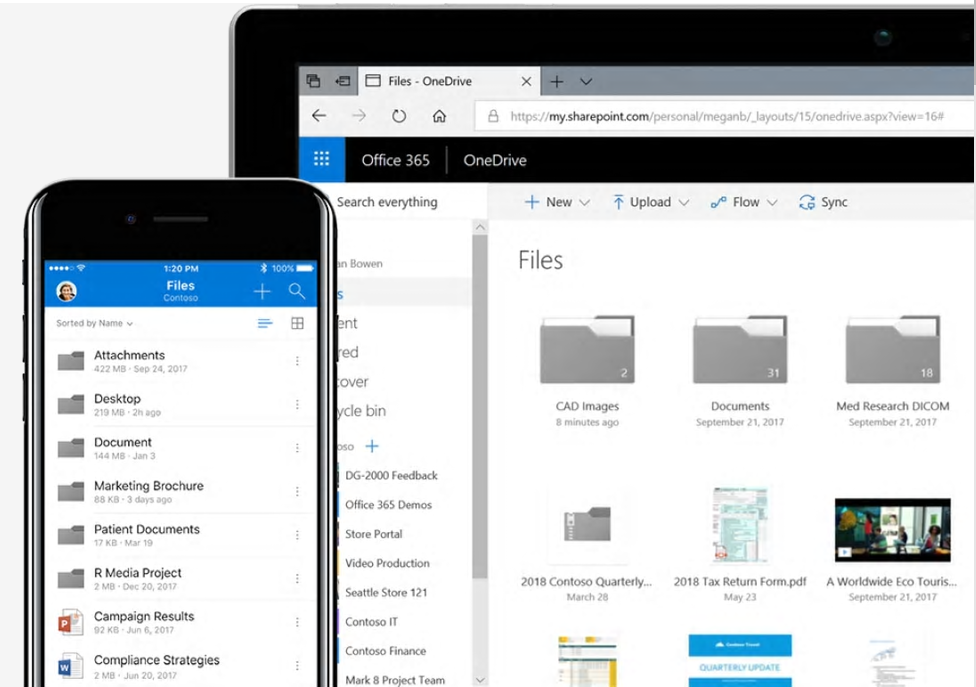Tap the Attachments folder name on phone
The image size is (976, 687).
pyautogui.click(x=129, y=355)
